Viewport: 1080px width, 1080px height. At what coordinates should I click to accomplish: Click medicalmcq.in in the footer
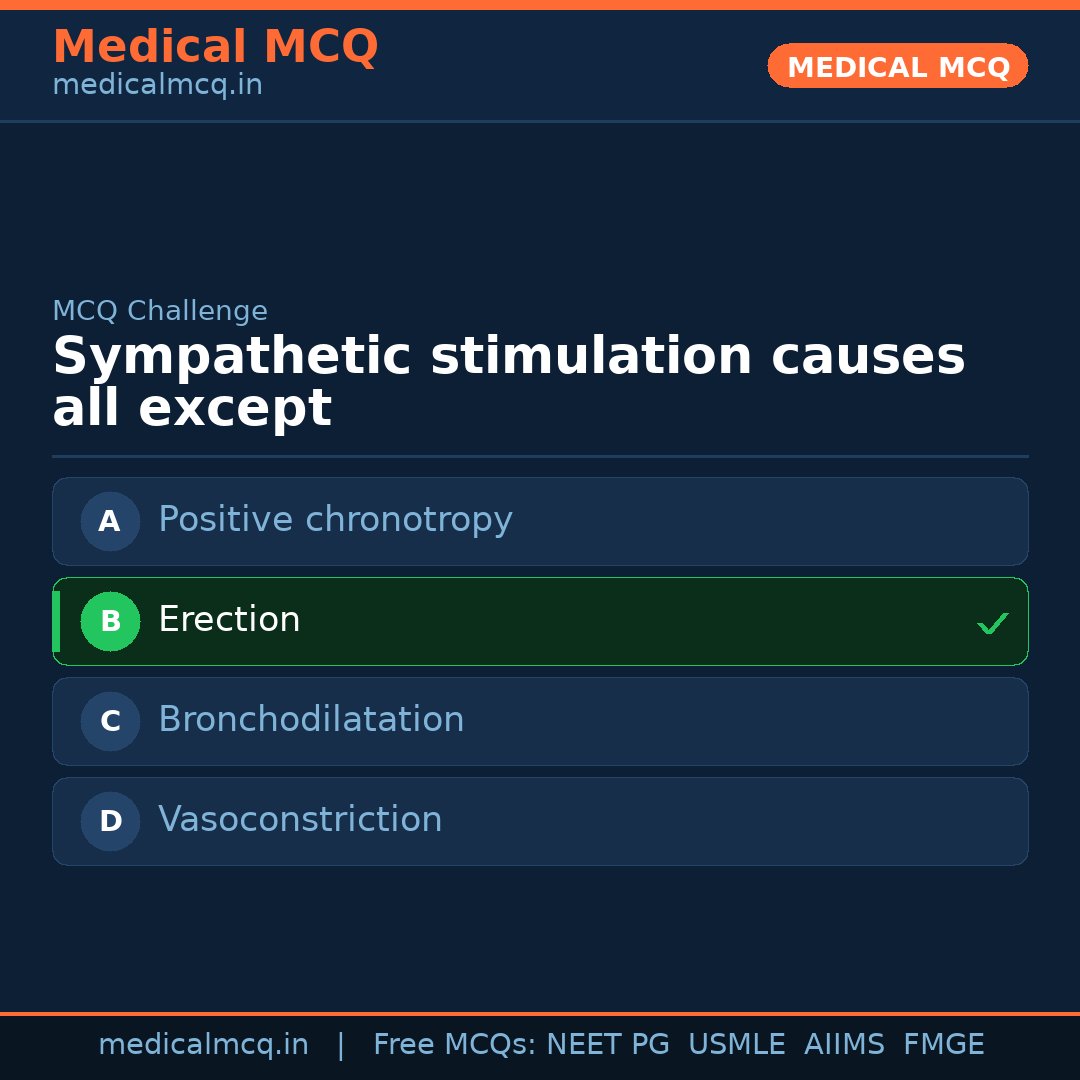point(203,1045)
